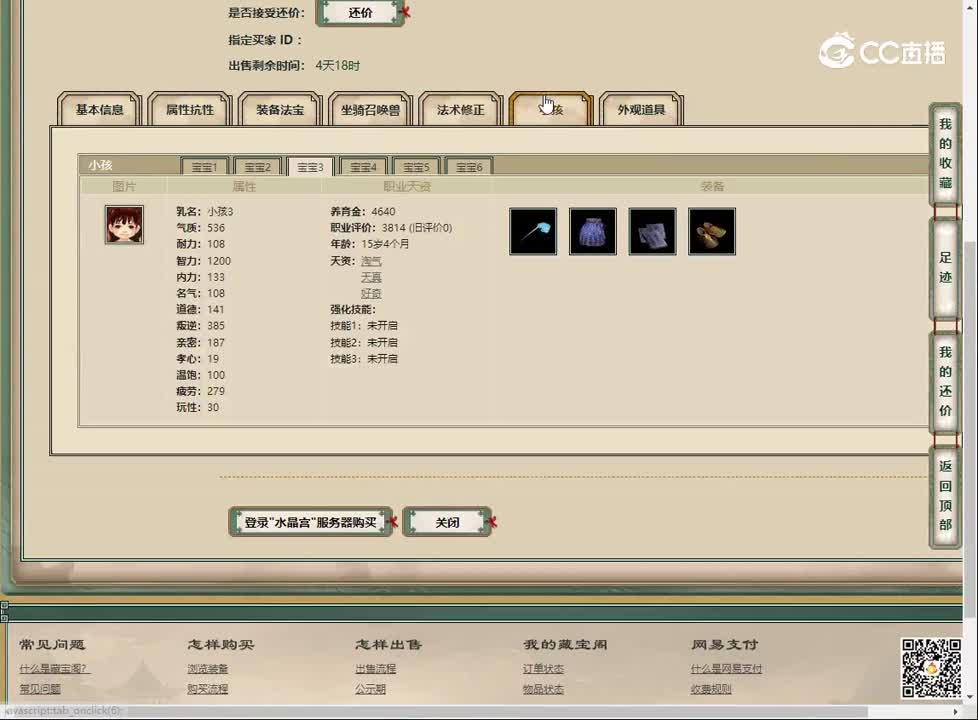Click the 好奇 talent link
The width and height of the screenshot is (978, 720).
371,293
